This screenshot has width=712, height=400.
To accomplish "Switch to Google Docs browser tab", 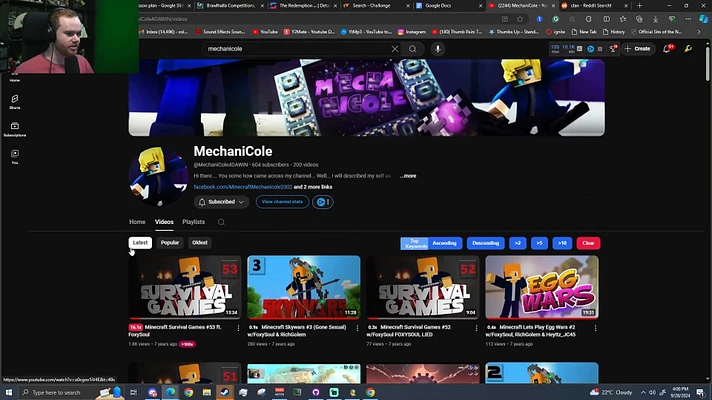I will pos(449,5).
